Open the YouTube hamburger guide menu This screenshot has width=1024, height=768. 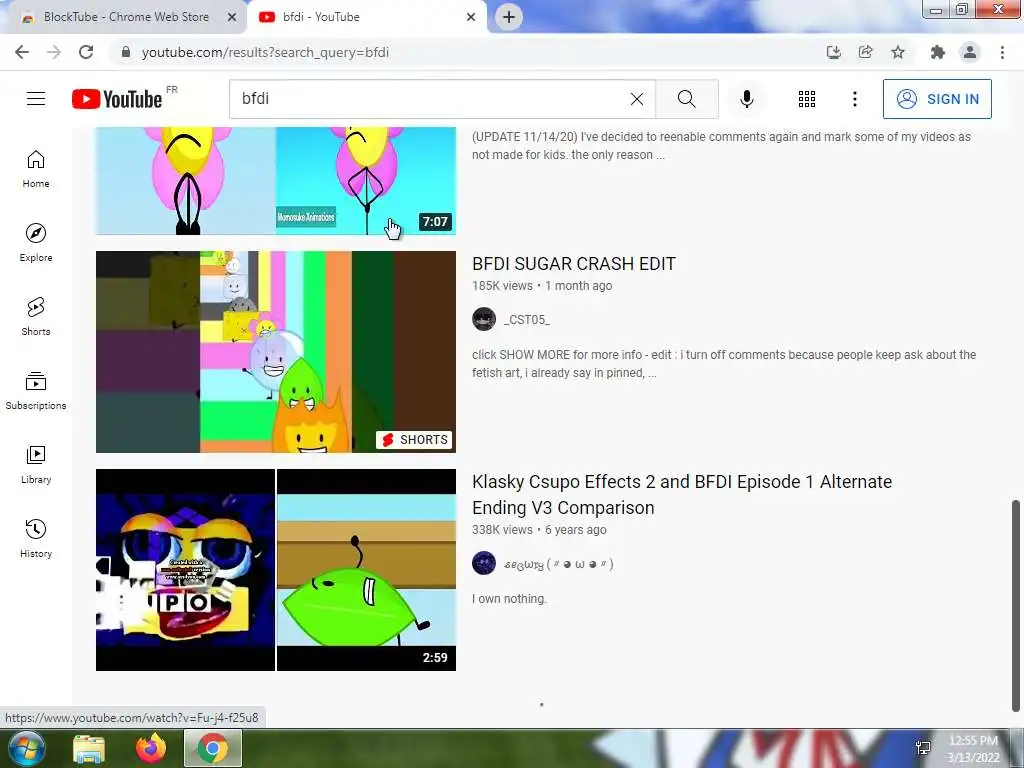(36, 99)
